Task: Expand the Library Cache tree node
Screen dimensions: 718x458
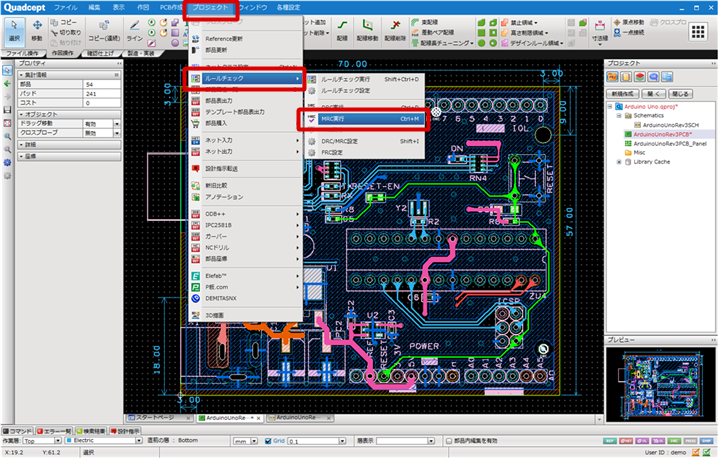Action: [x=619, y=162]
